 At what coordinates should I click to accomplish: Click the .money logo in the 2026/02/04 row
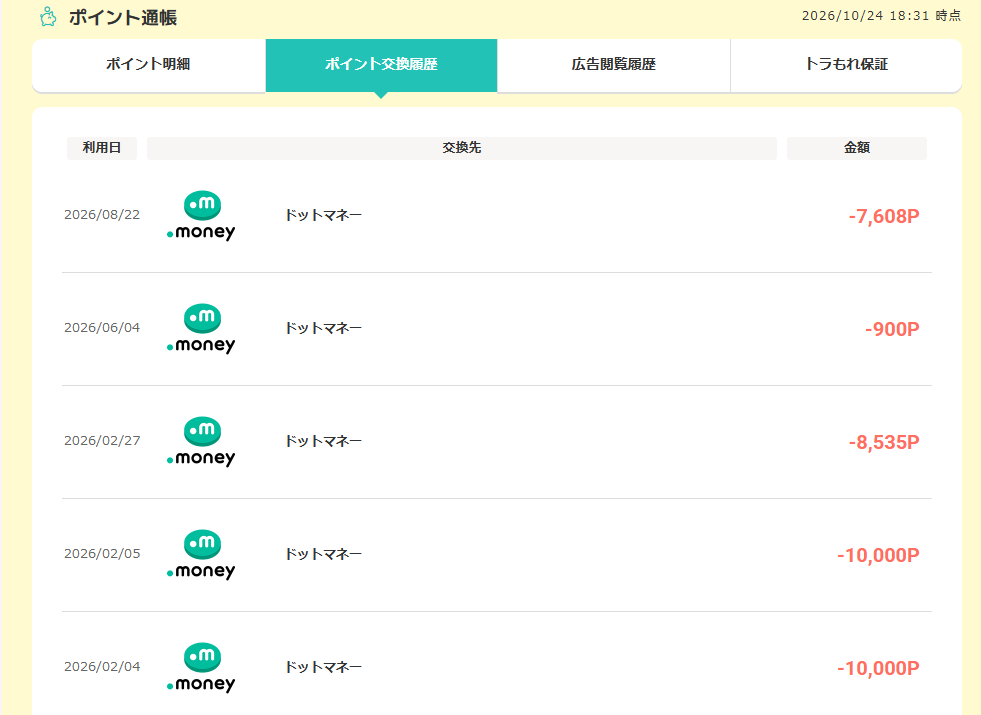201,669
